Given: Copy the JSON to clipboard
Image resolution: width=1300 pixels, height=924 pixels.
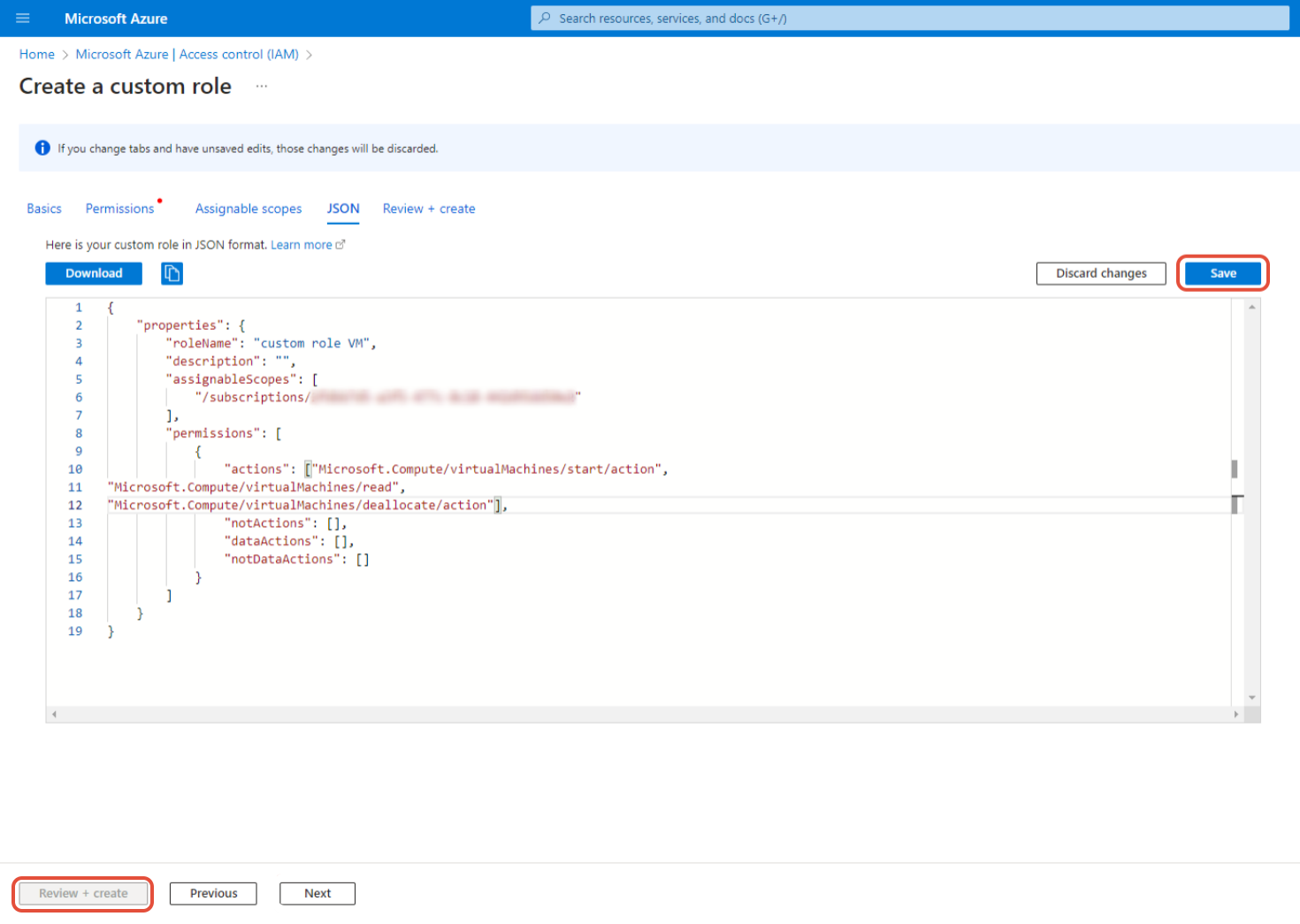Looking at the screenshot, I should [172, 274].
